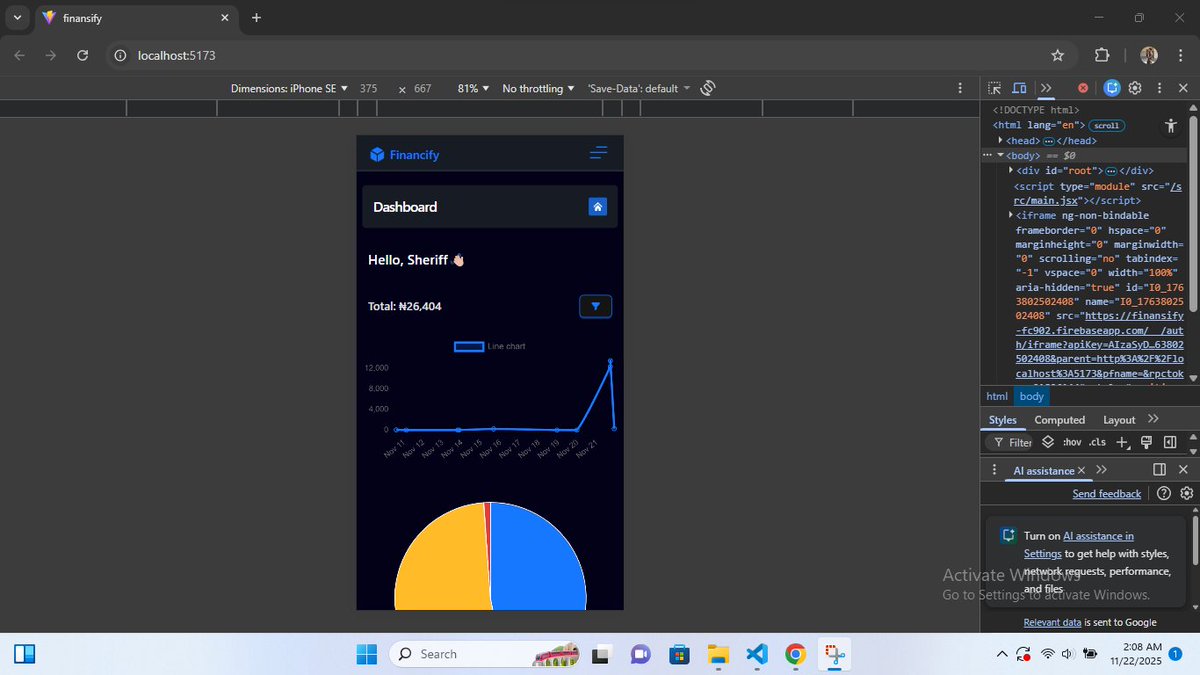This screenshot has height=675, width=1200.
Task: Toggle the Line chart legend box
Action: pos(469,346)
